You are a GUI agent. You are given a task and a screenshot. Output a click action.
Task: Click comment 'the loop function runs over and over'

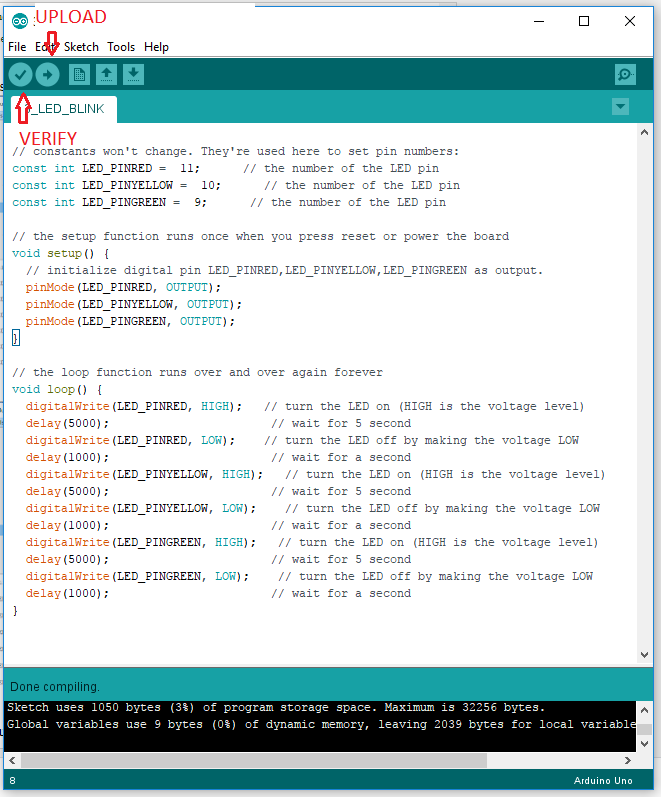pos(197,373)
